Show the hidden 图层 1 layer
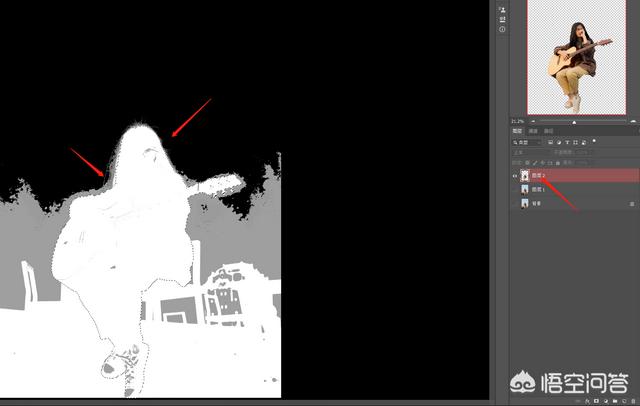 tap(516, 189)
